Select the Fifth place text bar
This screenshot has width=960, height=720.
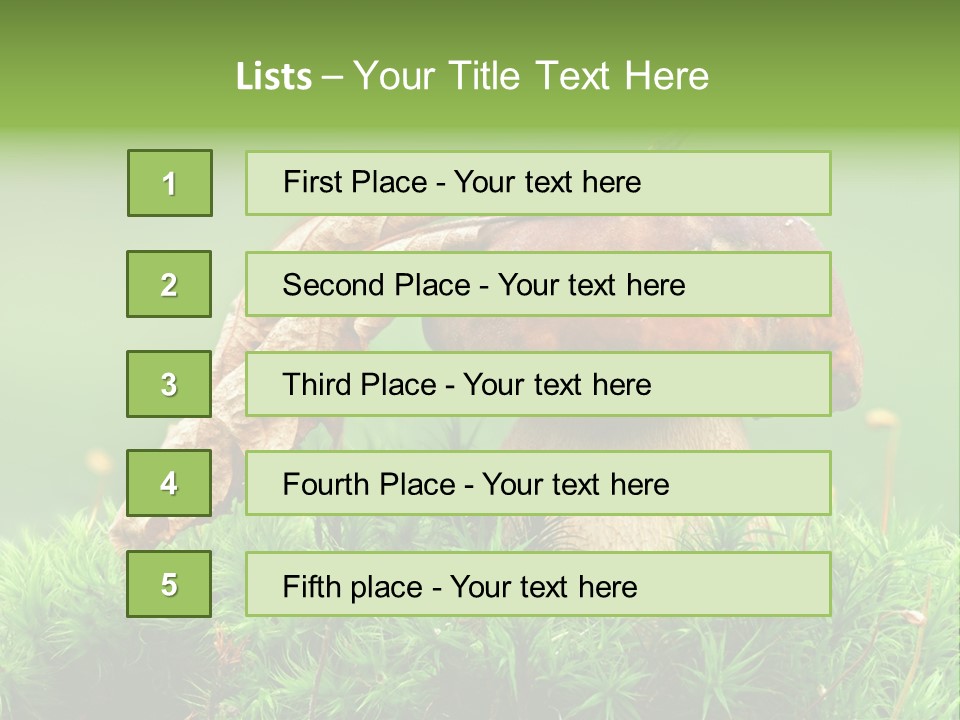click(x=538, y=583)
